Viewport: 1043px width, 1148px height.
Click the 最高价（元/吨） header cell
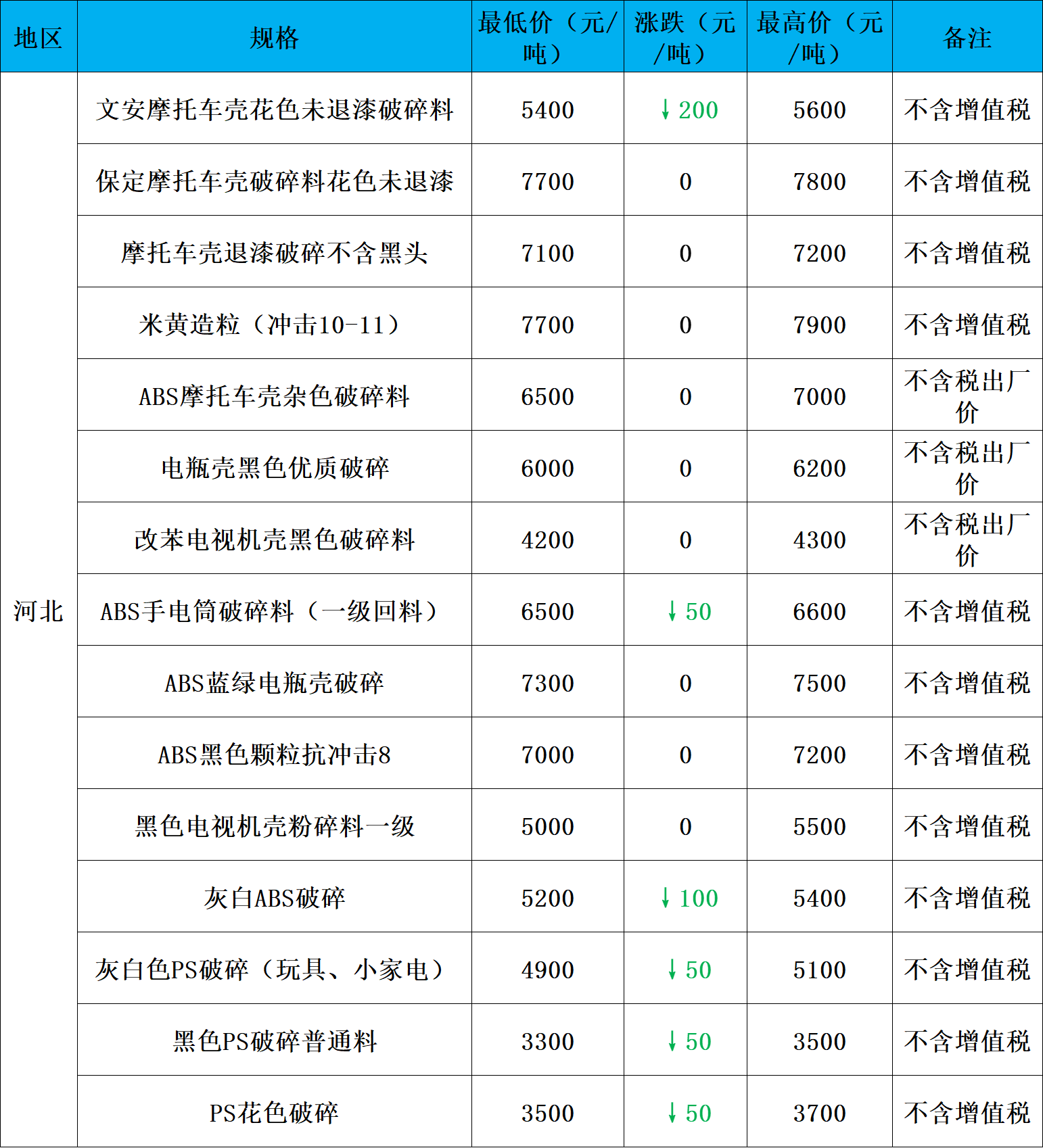click(819, 37)
